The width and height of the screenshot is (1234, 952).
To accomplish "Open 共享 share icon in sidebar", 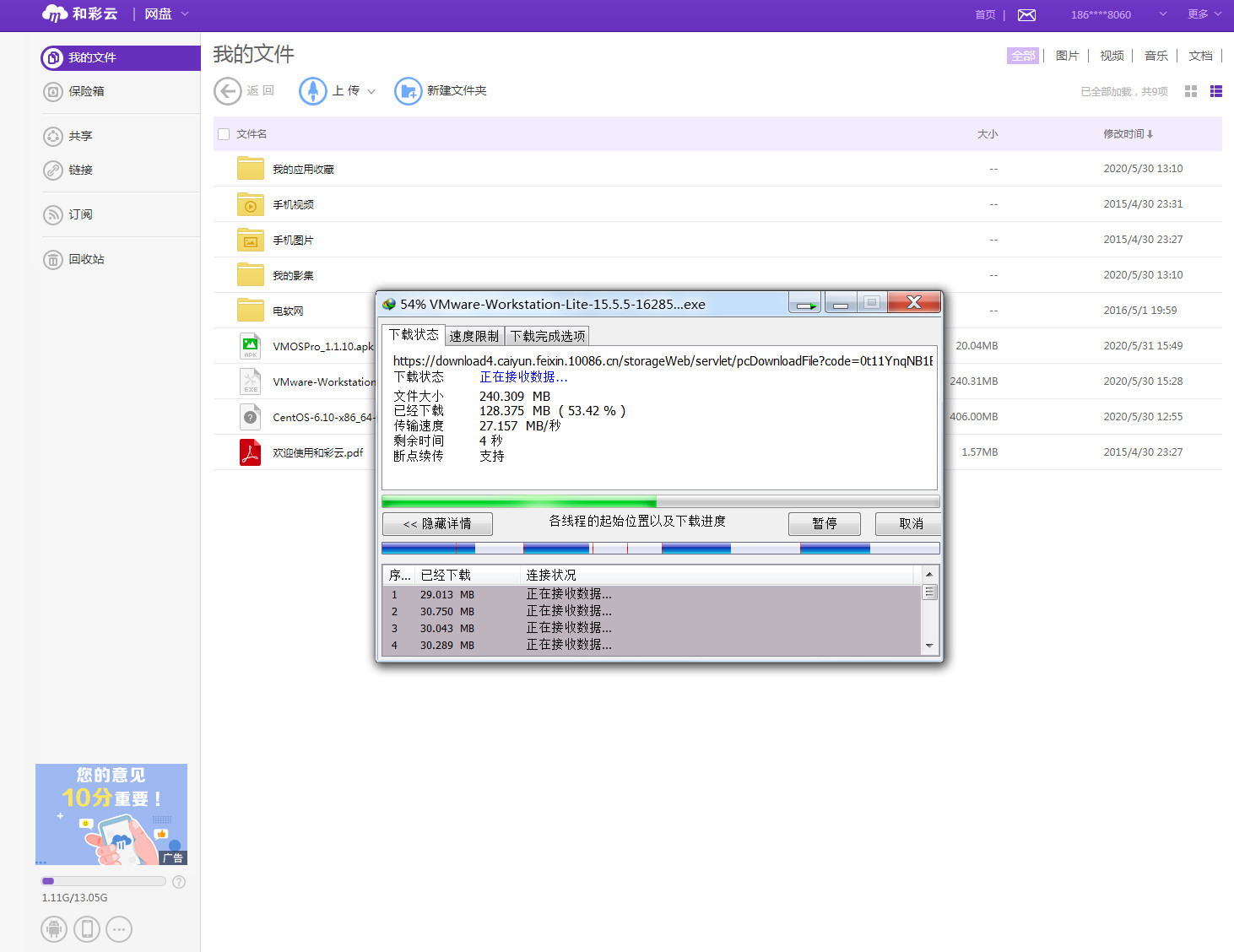I will (x=53, y=137).
